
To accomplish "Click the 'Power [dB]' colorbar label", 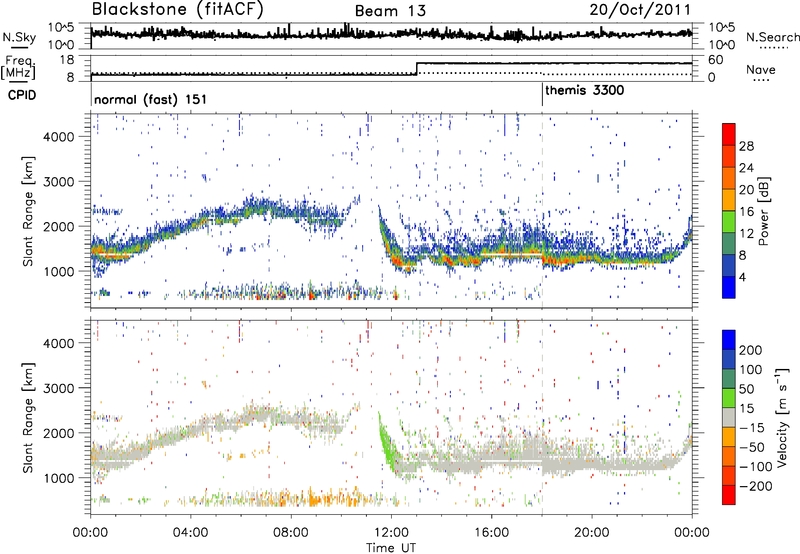I will (x=763, y=211).
